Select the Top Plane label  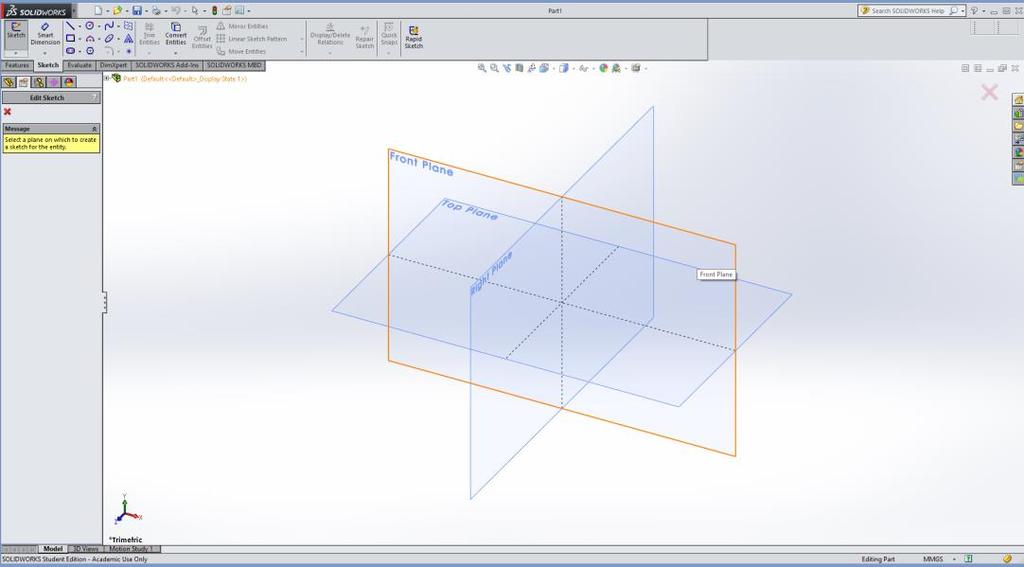tap(470, 210)
